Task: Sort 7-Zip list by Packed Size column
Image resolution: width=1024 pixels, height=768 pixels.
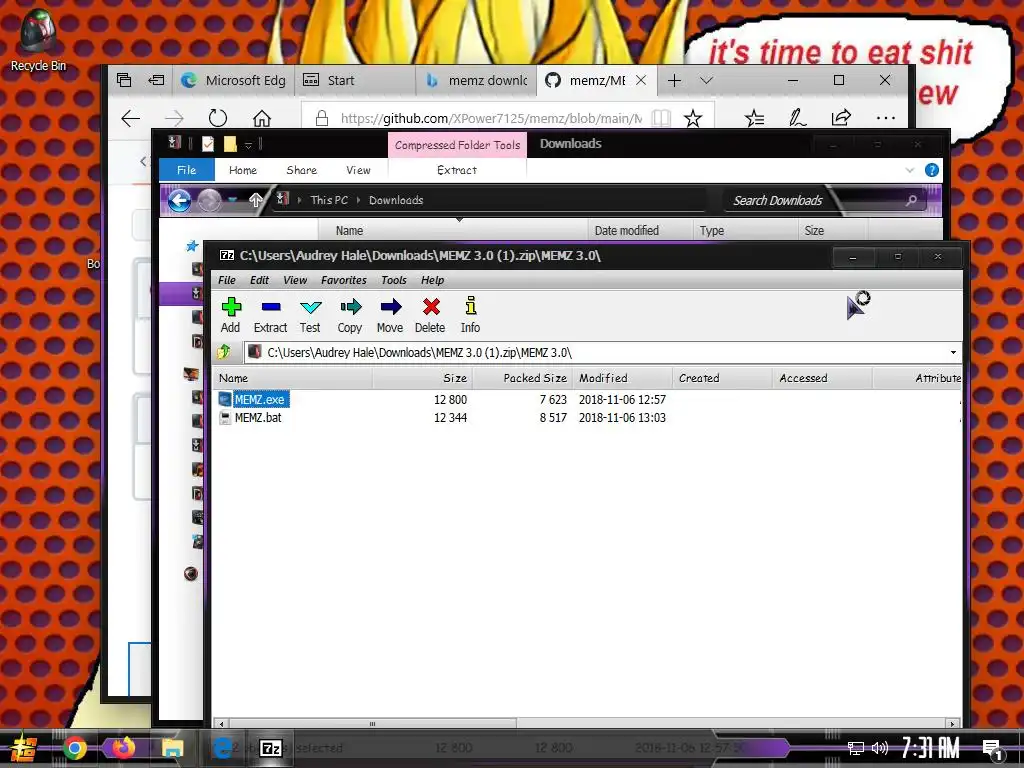Action: coord(523,378)
